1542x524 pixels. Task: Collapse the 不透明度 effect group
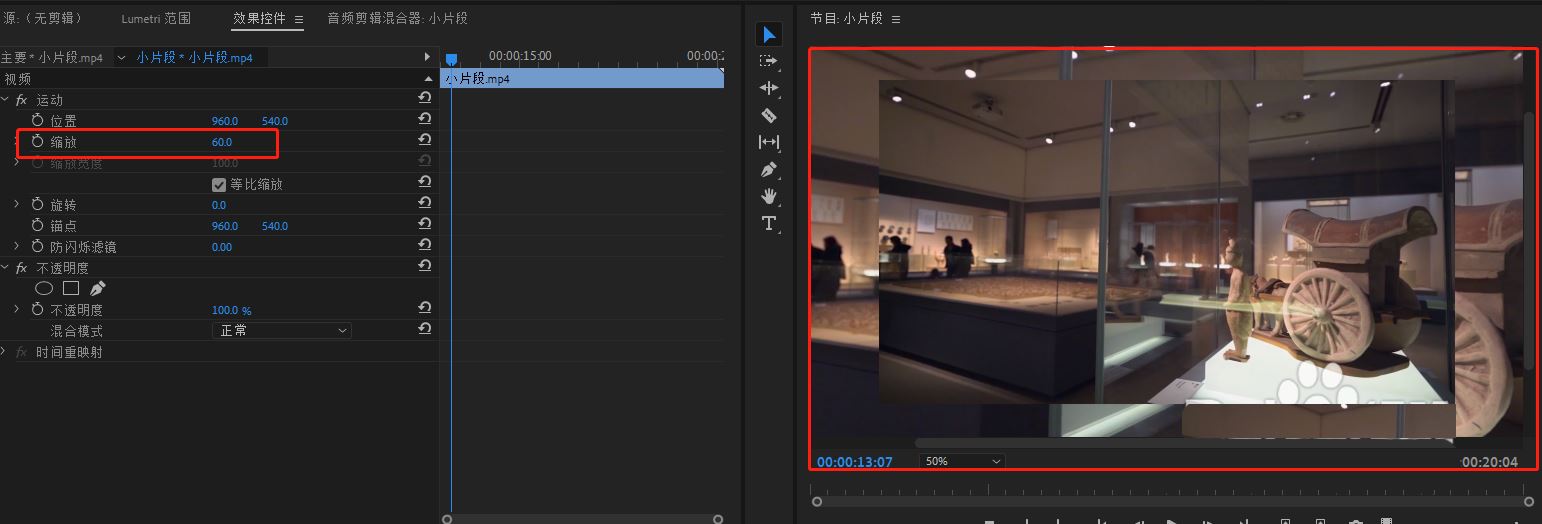5,268
